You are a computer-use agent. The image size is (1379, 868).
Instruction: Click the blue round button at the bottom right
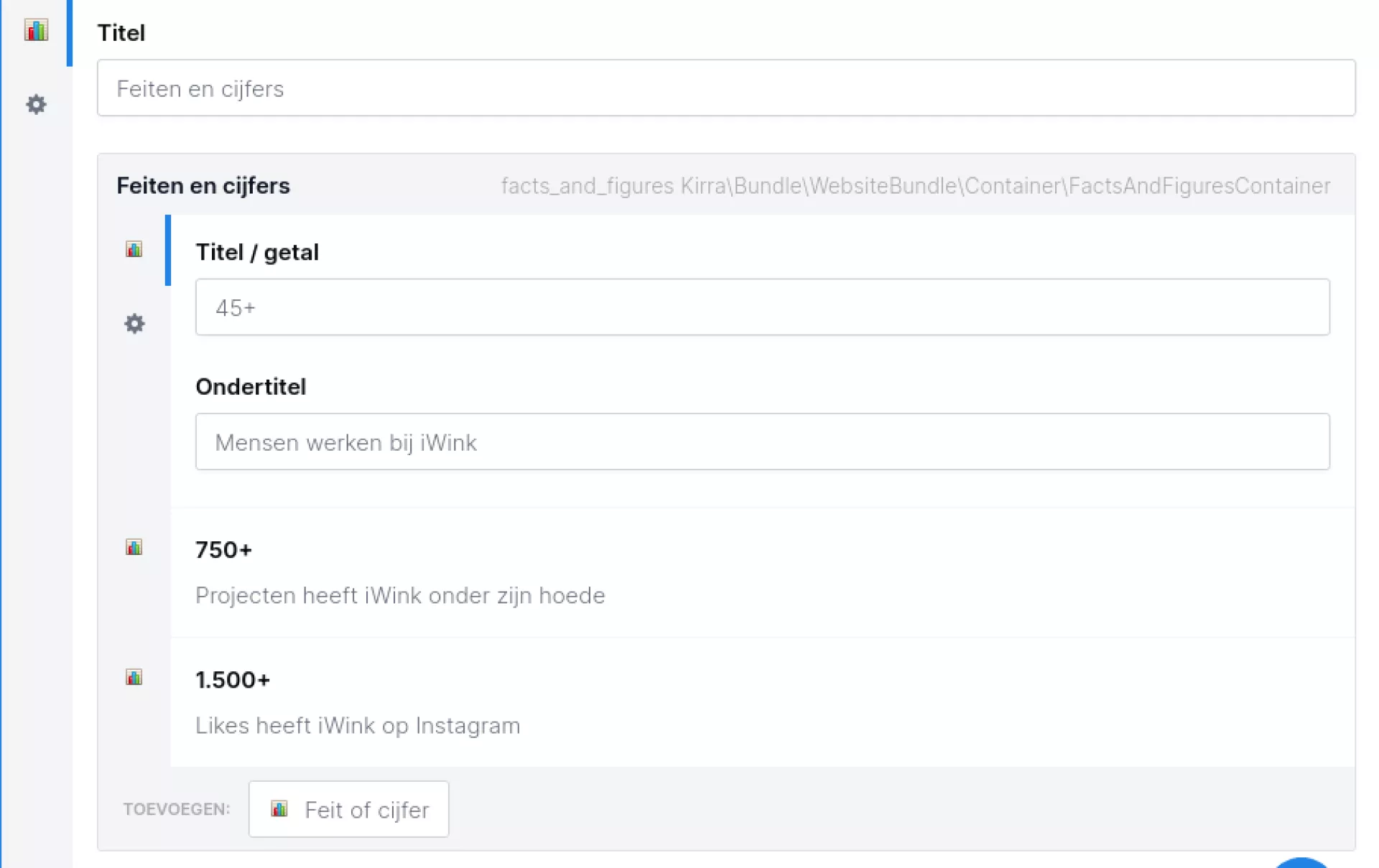click(1301, 863)
